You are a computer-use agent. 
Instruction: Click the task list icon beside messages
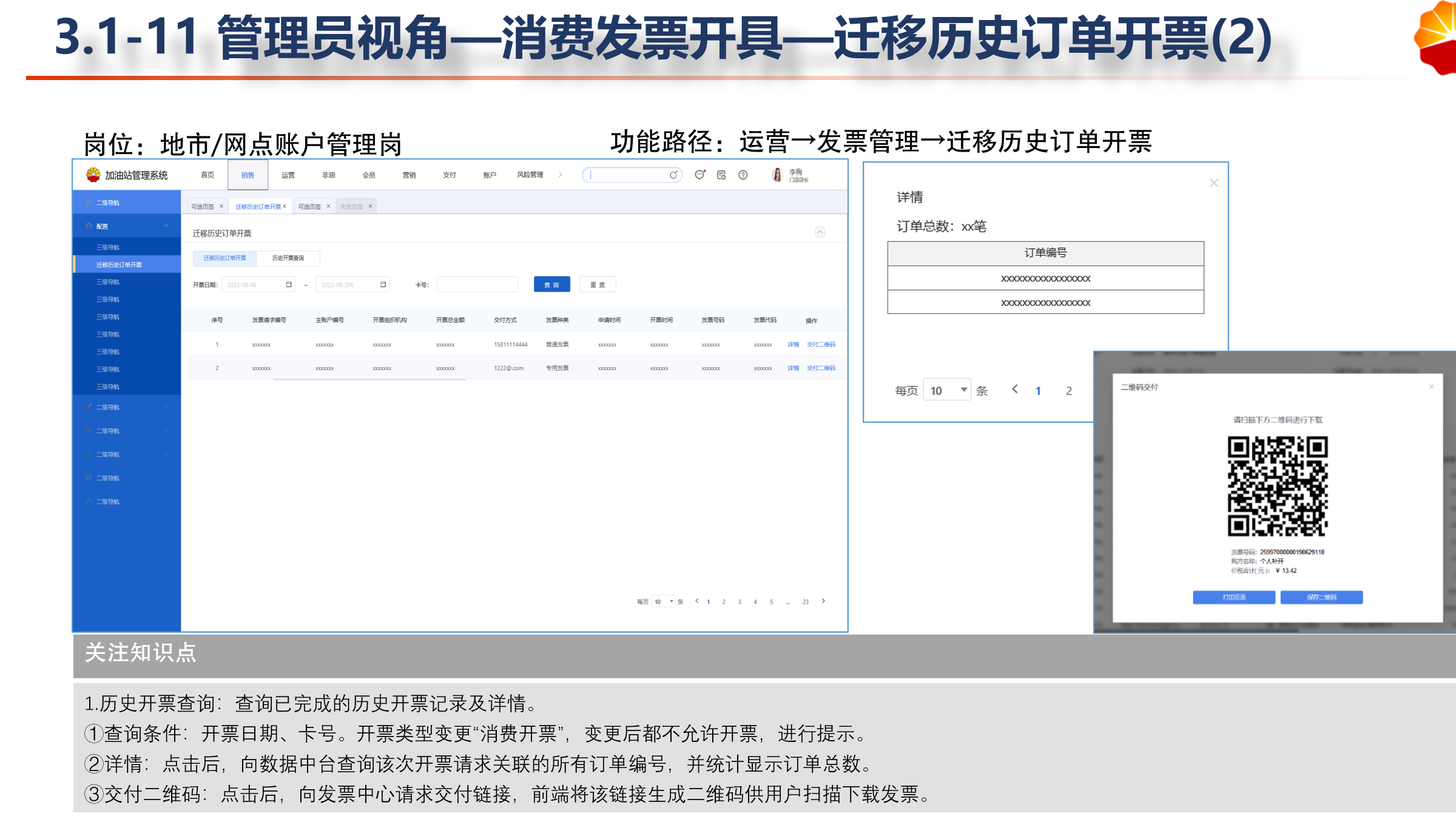pyautogui.click(x=721, y=175)
